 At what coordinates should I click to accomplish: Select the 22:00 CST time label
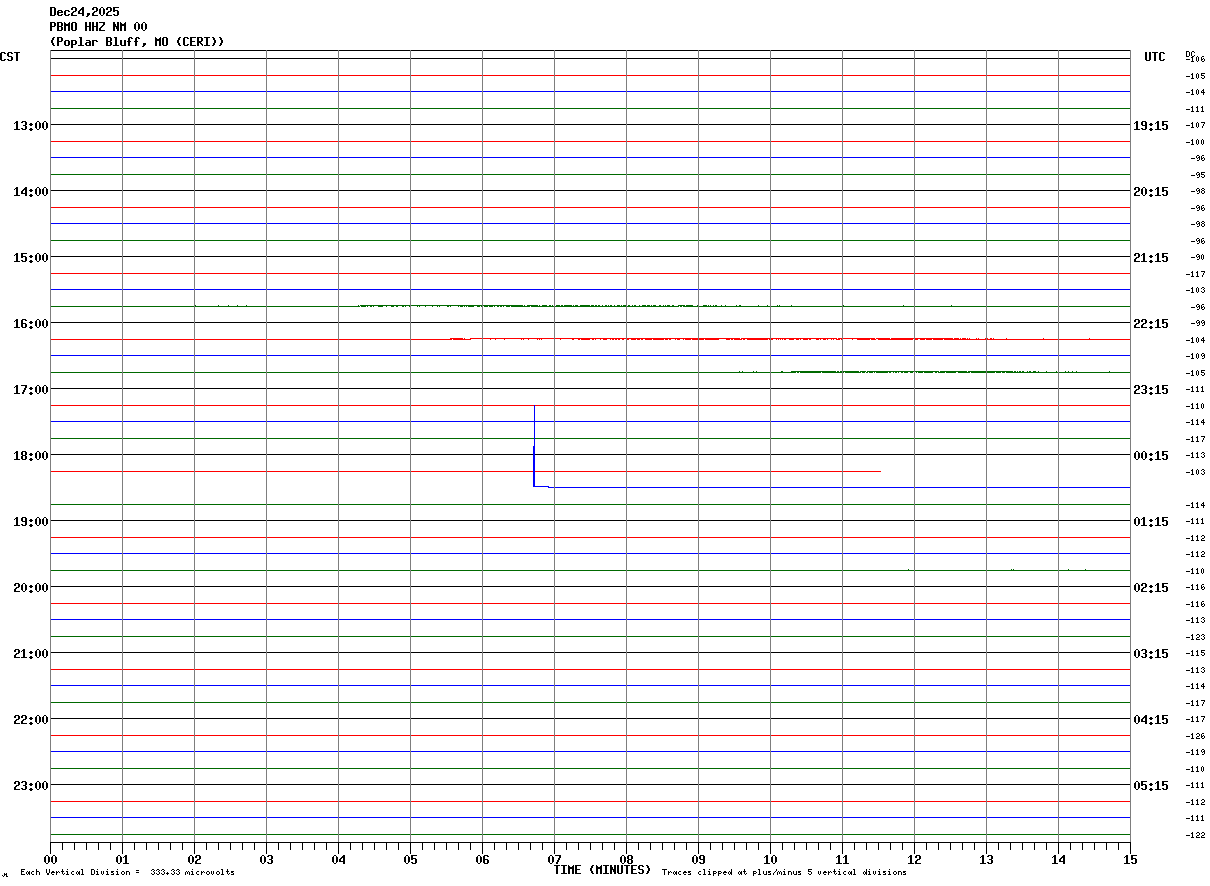click(x=30, y=719)
